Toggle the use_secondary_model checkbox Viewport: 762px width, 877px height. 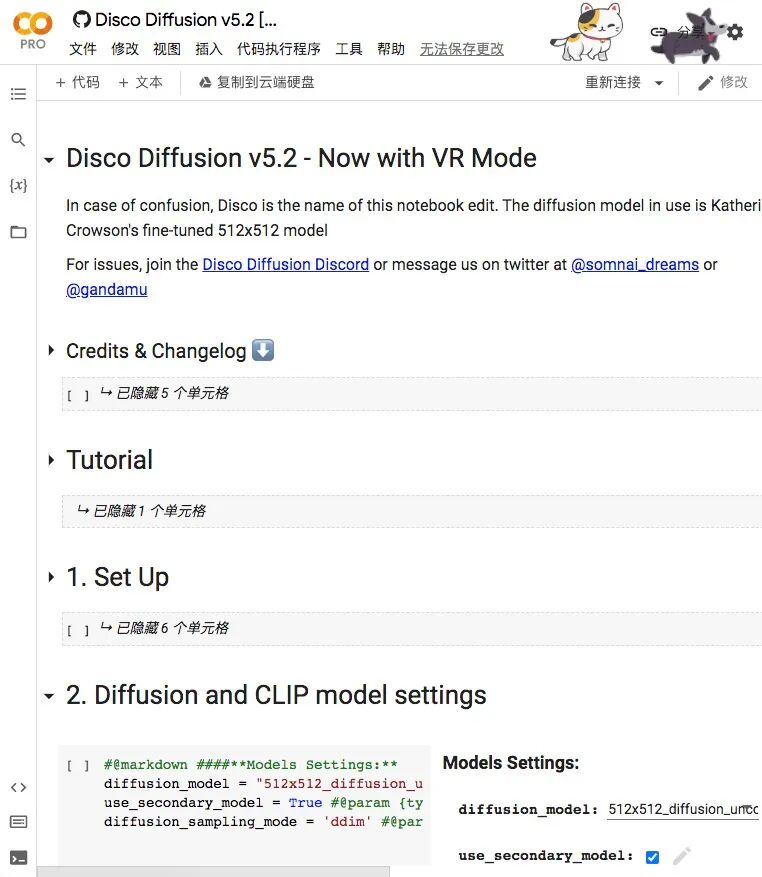tap(652, 857)
